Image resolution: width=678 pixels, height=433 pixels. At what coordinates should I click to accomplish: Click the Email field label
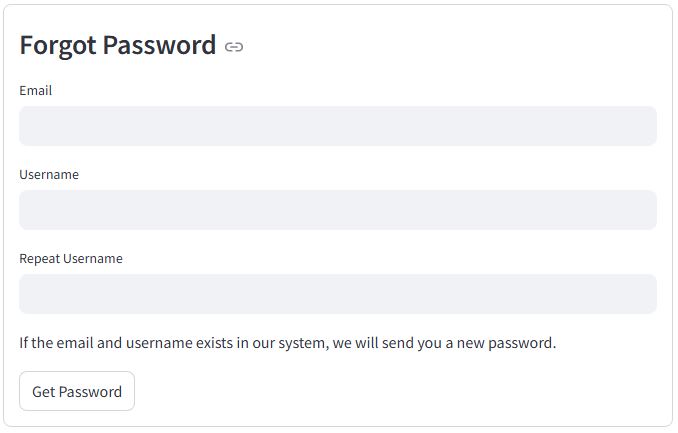click(36, 90)
